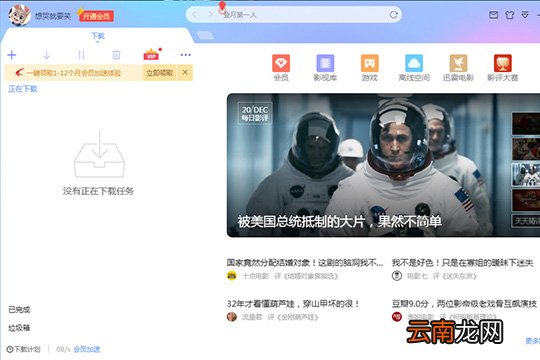Pause downloads using the pause icon
This screenshot has height=360, width=540.
coord(81,55)
